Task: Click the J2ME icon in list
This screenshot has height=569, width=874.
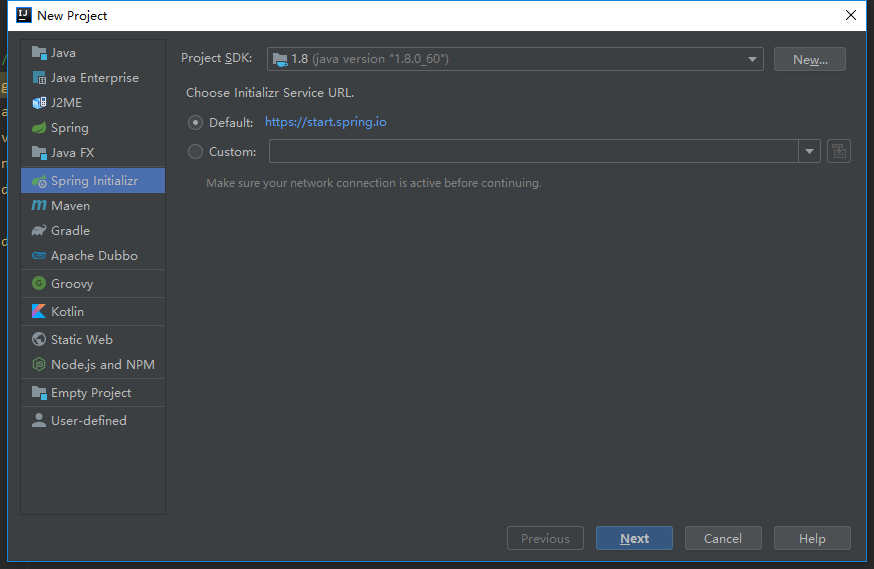Action: point(39,103)
